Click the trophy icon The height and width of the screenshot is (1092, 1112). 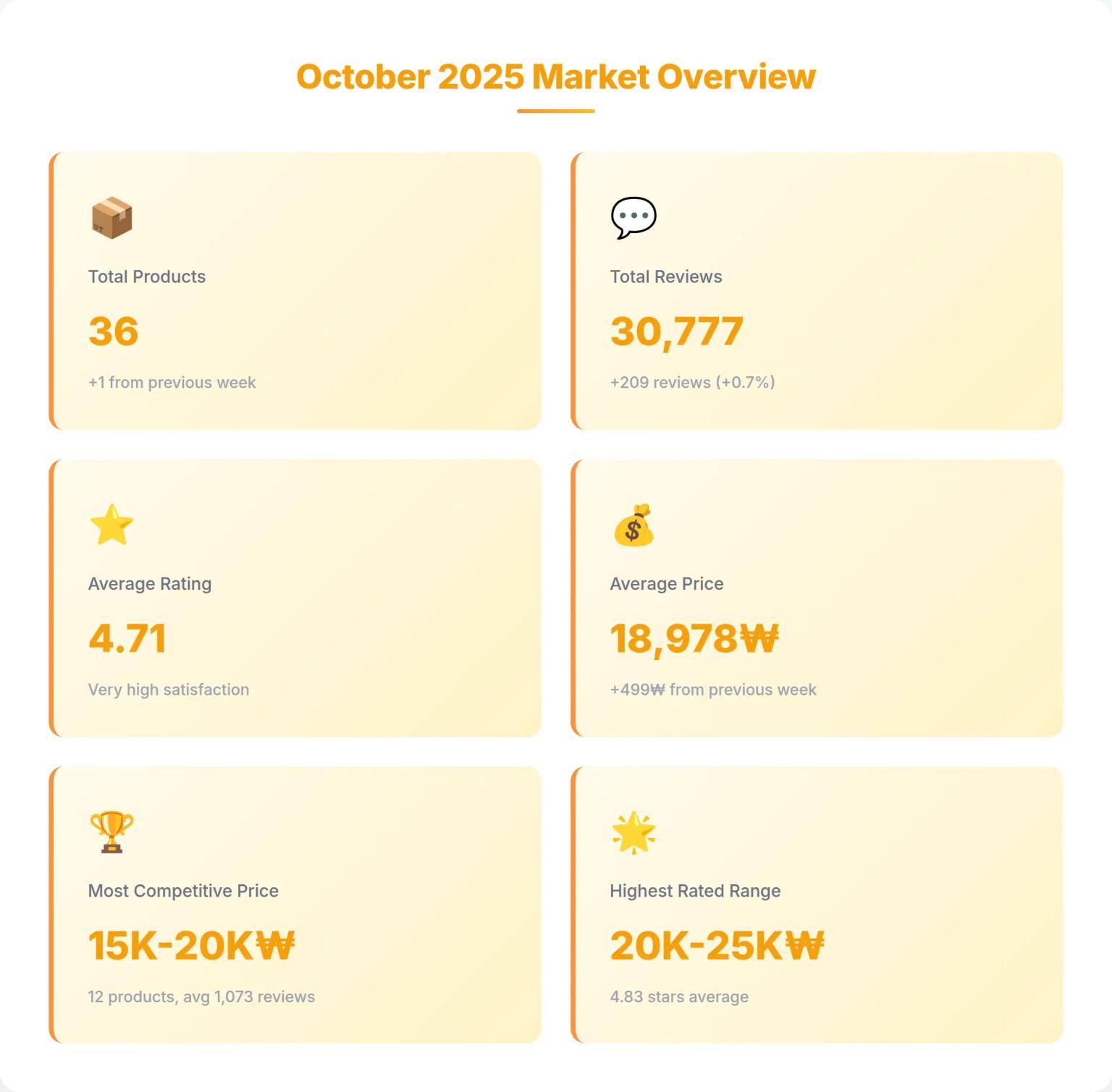[x=111, y=832]
